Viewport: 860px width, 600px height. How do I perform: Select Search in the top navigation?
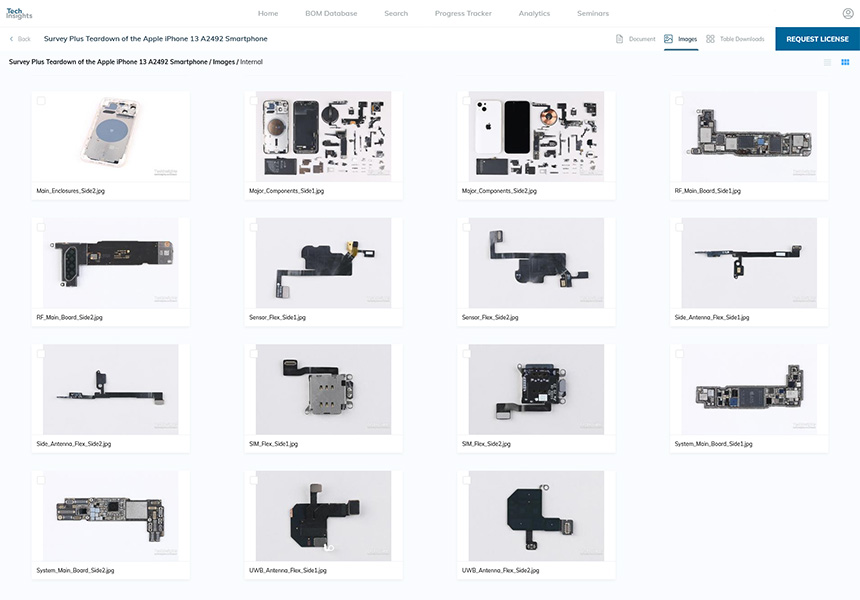pyautogui.click(x=396, y=13)
